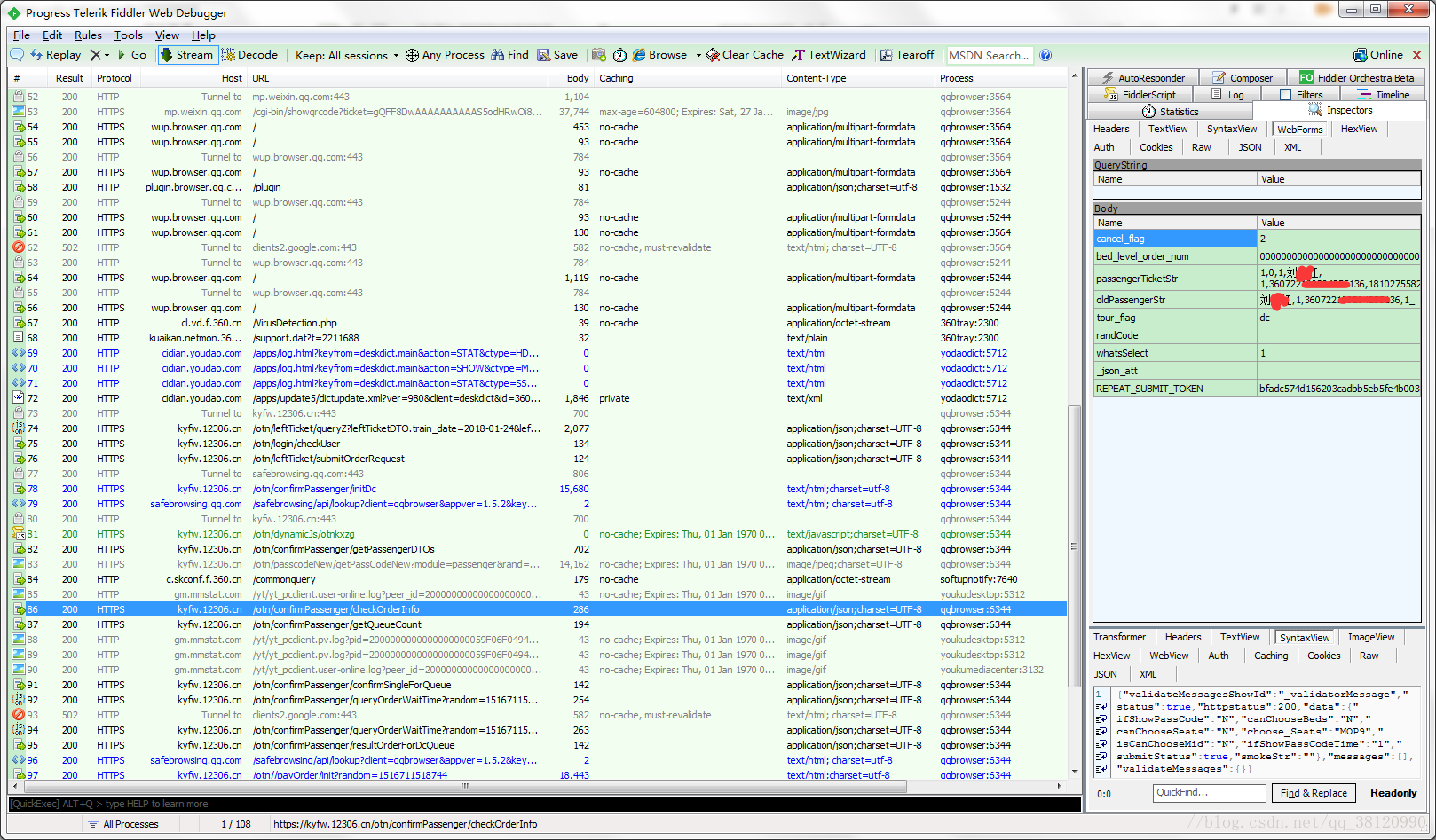1436x840 pixels.
Task: Click the screenshot camera toolbar icon
Action: 599,55
